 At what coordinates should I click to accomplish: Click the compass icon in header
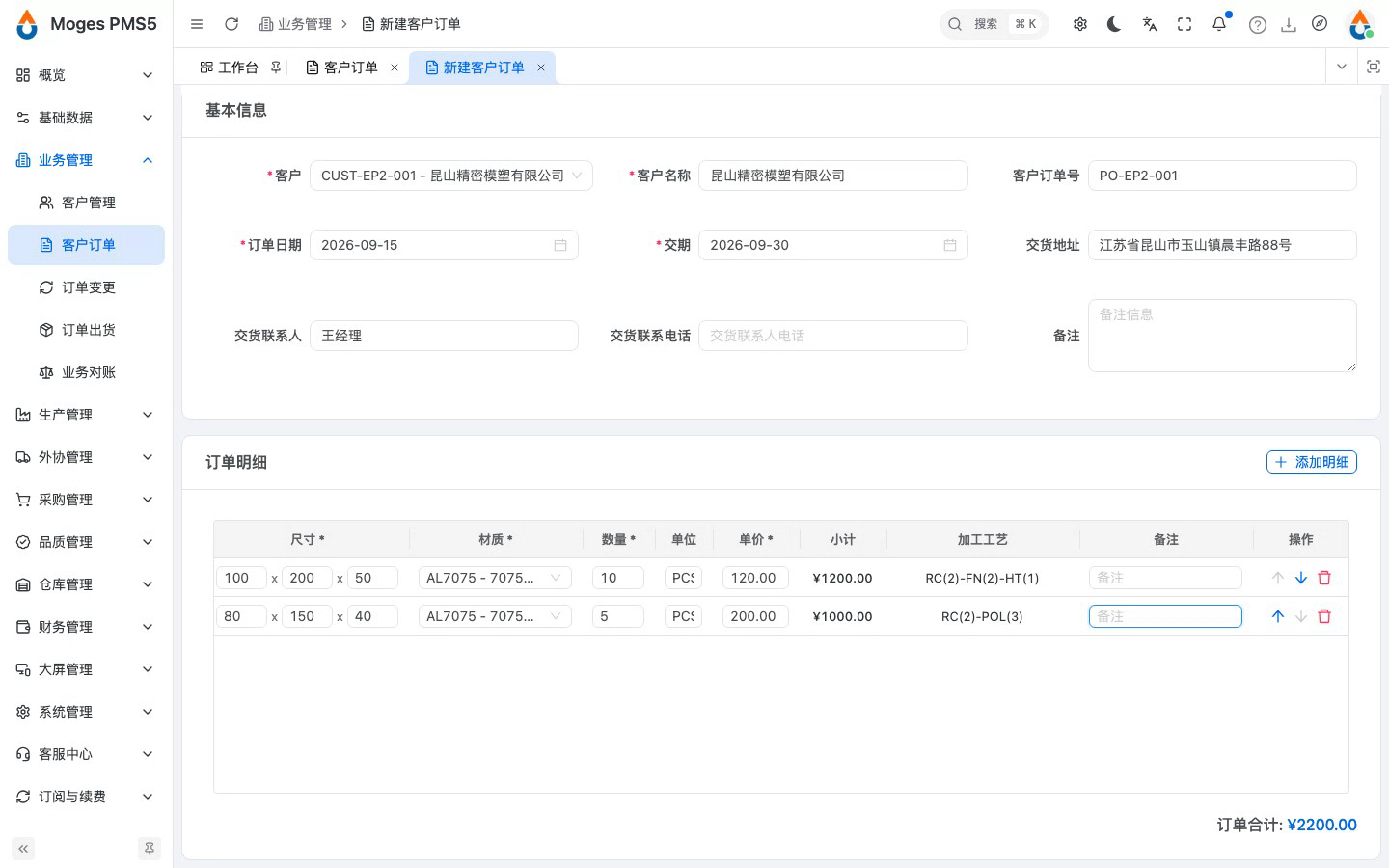tap(1320, 24)
